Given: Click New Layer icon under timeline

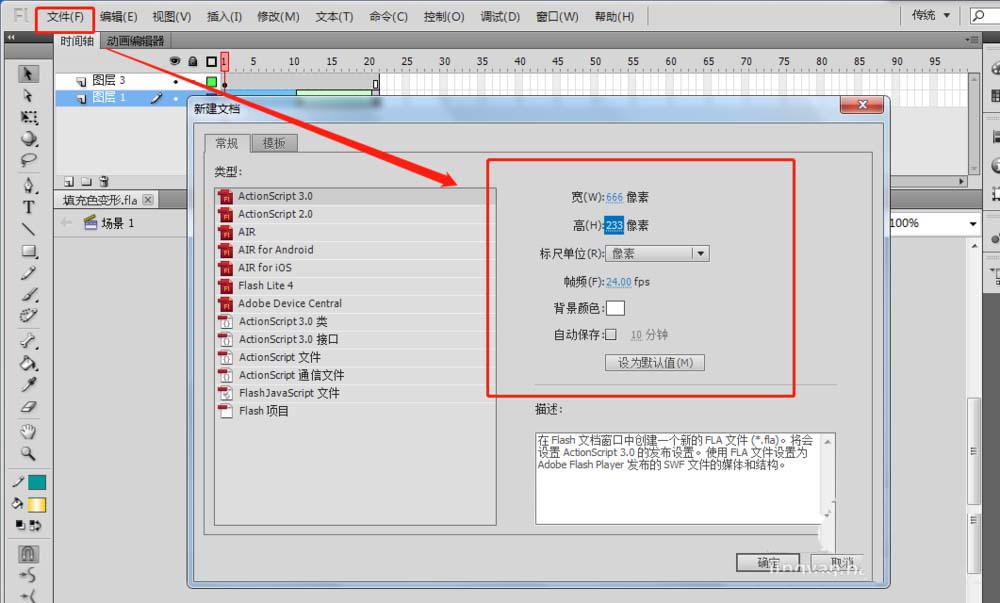Looking at the screenshot, I should (69, 182).
